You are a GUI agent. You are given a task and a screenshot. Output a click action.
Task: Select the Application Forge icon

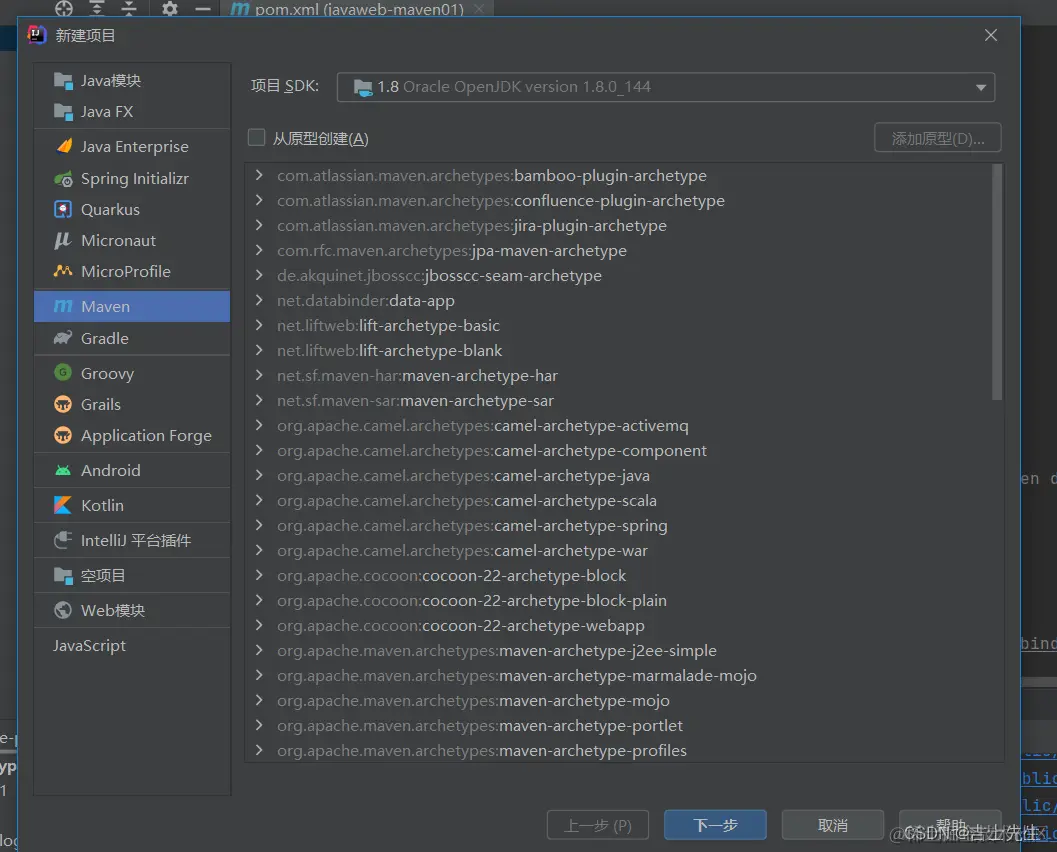tap(63, 435)
